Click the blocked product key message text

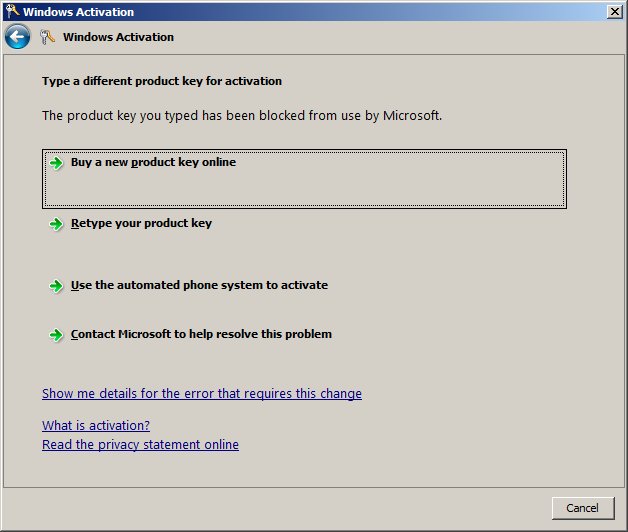coord(242,116)
